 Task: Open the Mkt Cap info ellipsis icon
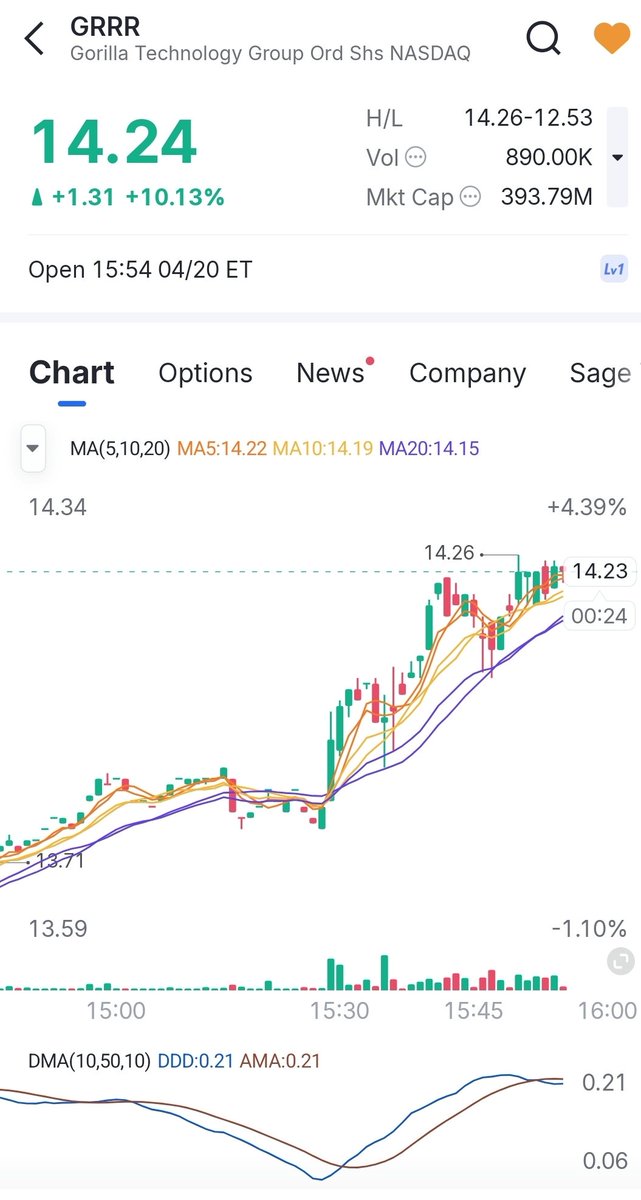469,197
